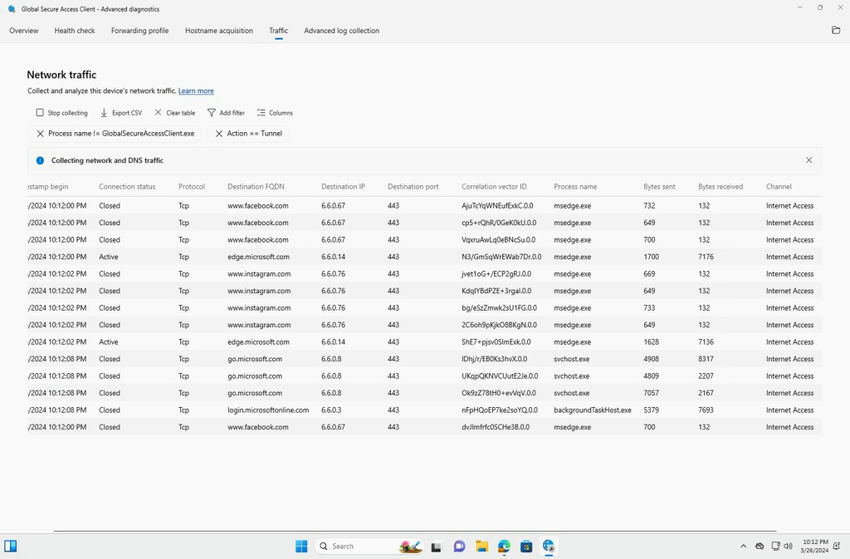Switch to the Health check tab

[x=74, y=30]
